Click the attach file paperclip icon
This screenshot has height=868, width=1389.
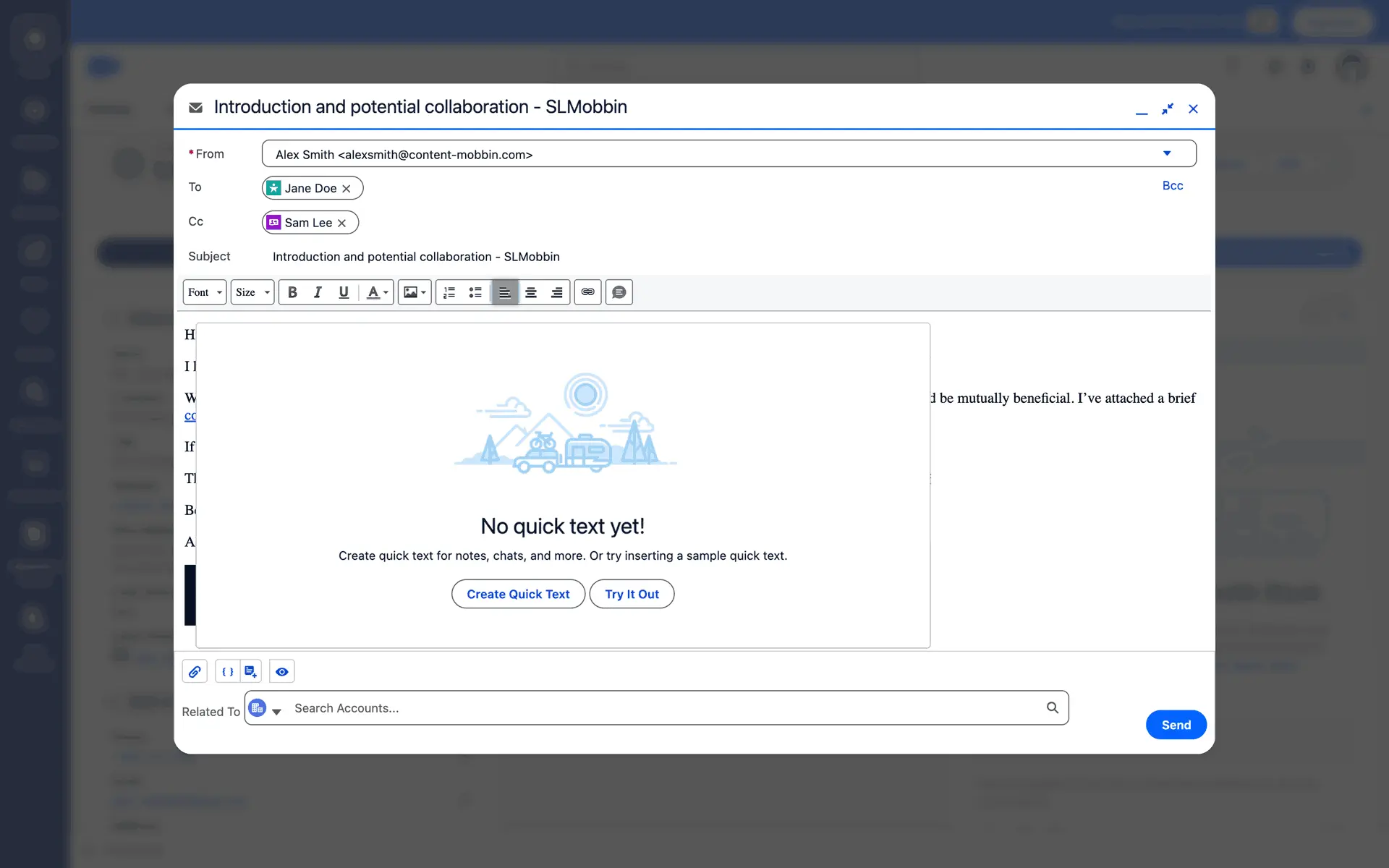pos(195,671)
